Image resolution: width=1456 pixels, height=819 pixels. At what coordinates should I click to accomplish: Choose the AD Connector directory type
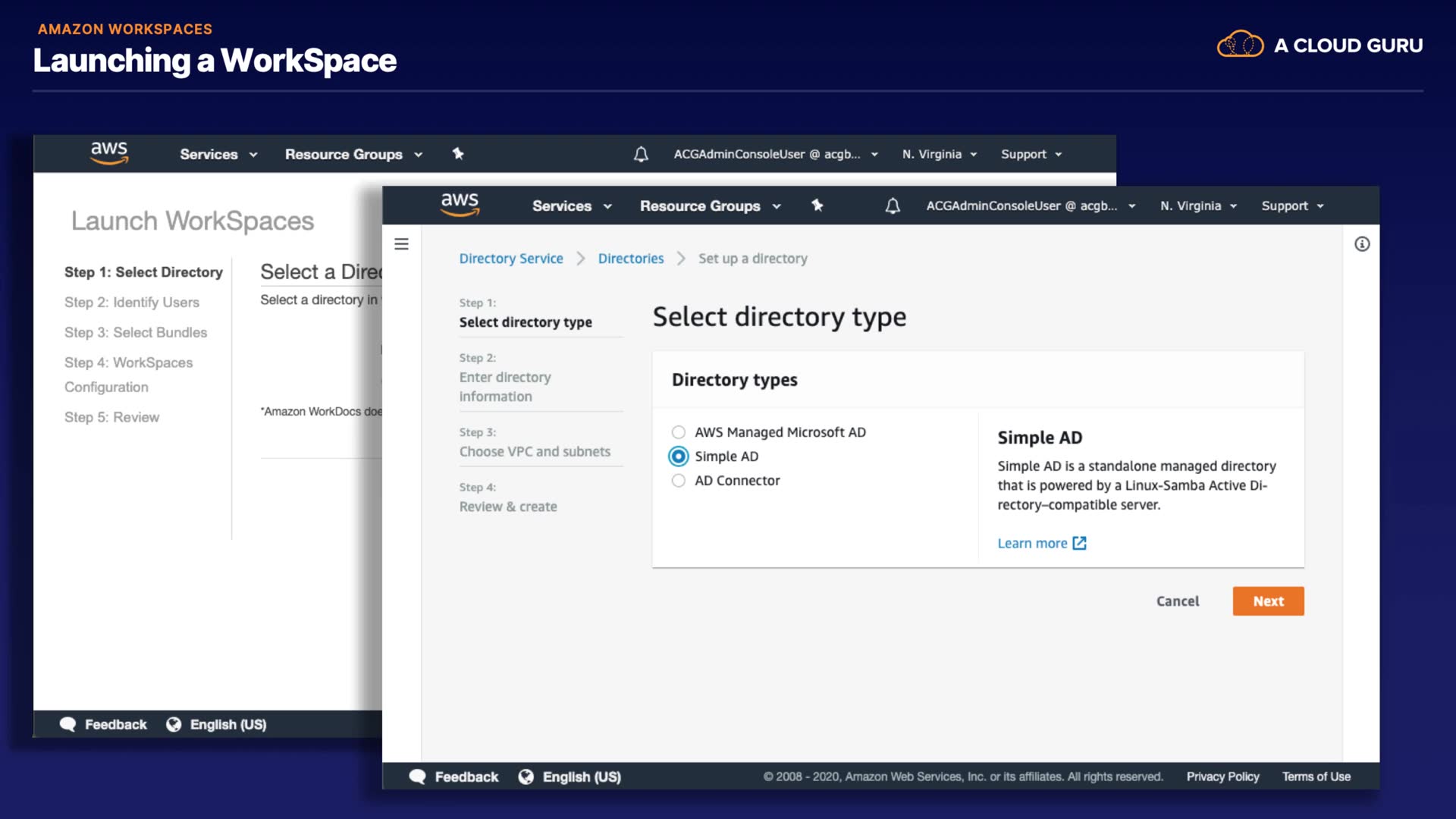pyautogui.click(x=679, y=481)
